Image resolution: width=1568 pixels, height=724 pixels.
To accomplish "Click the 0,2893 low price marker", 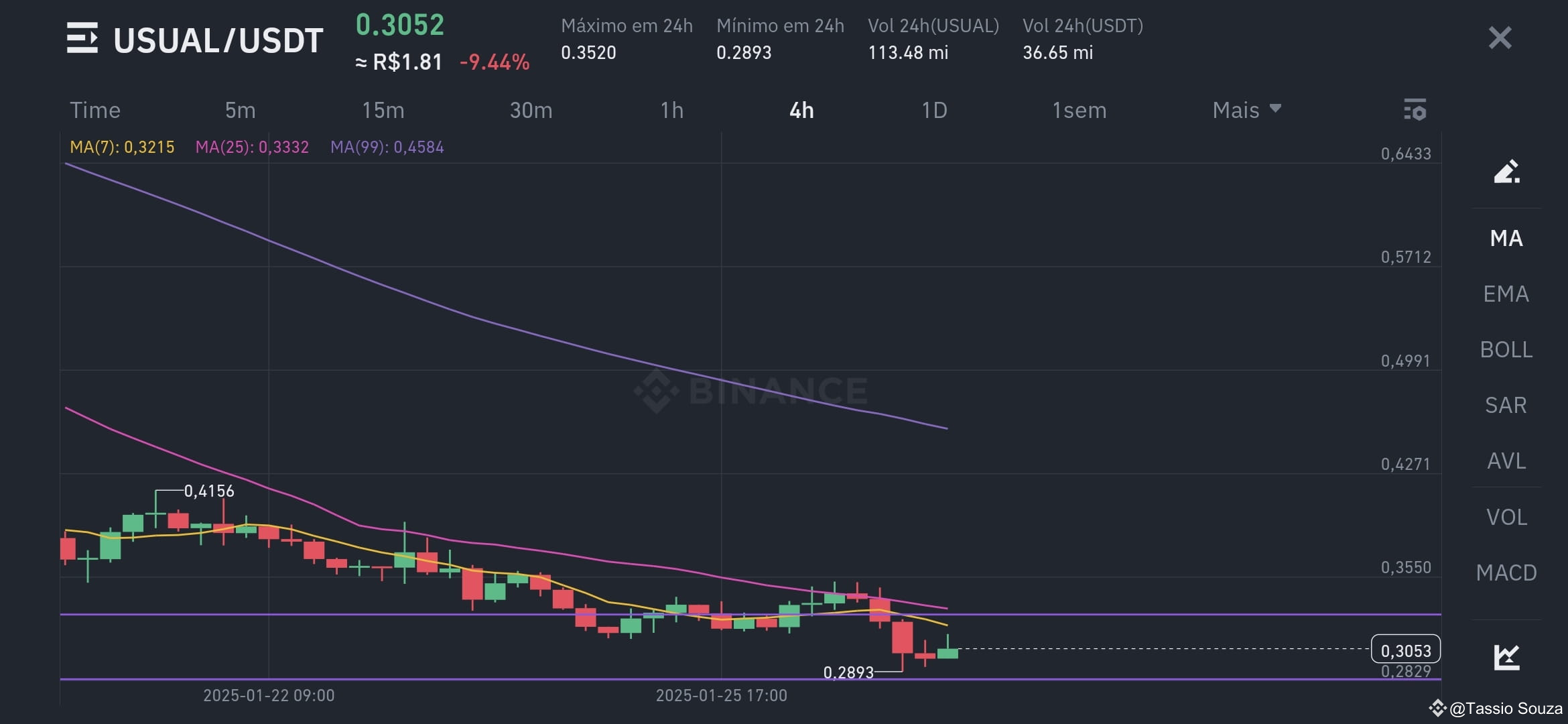I will click(x=848, y=672).
